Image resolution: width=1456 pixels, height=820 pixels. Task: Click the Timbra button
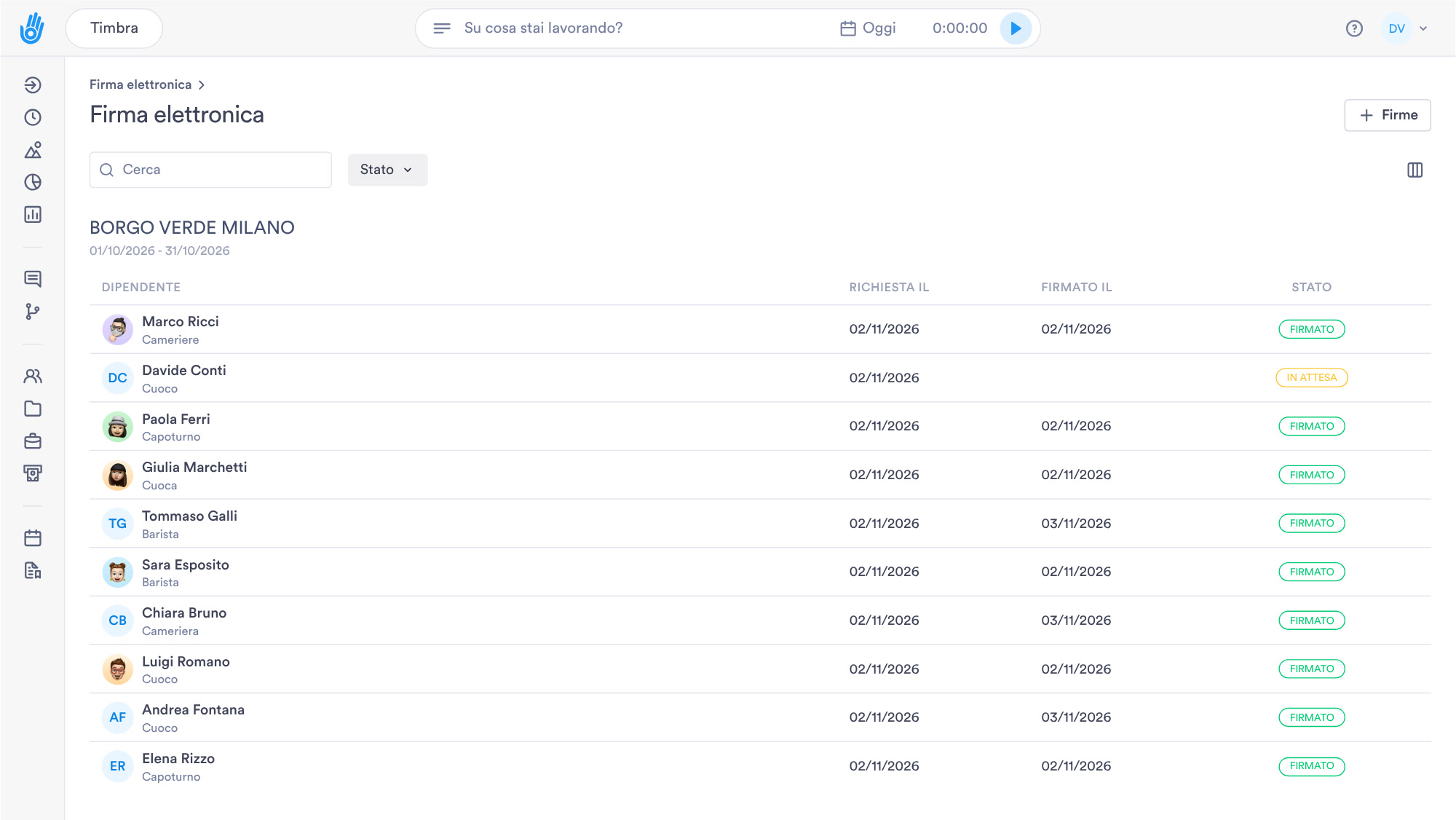[x=114, y=28]
